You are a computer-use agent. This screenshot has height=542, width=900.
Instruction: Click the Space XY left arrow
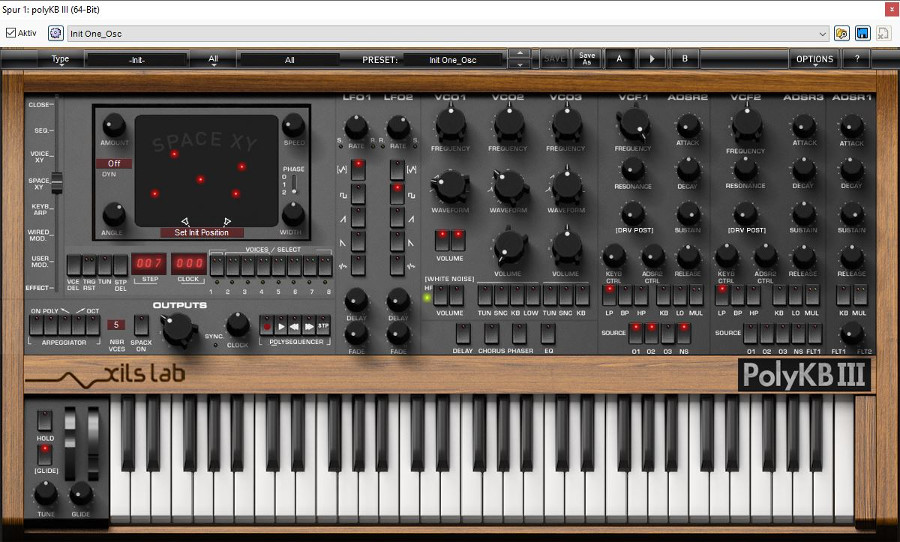click(x=185, y=221)
